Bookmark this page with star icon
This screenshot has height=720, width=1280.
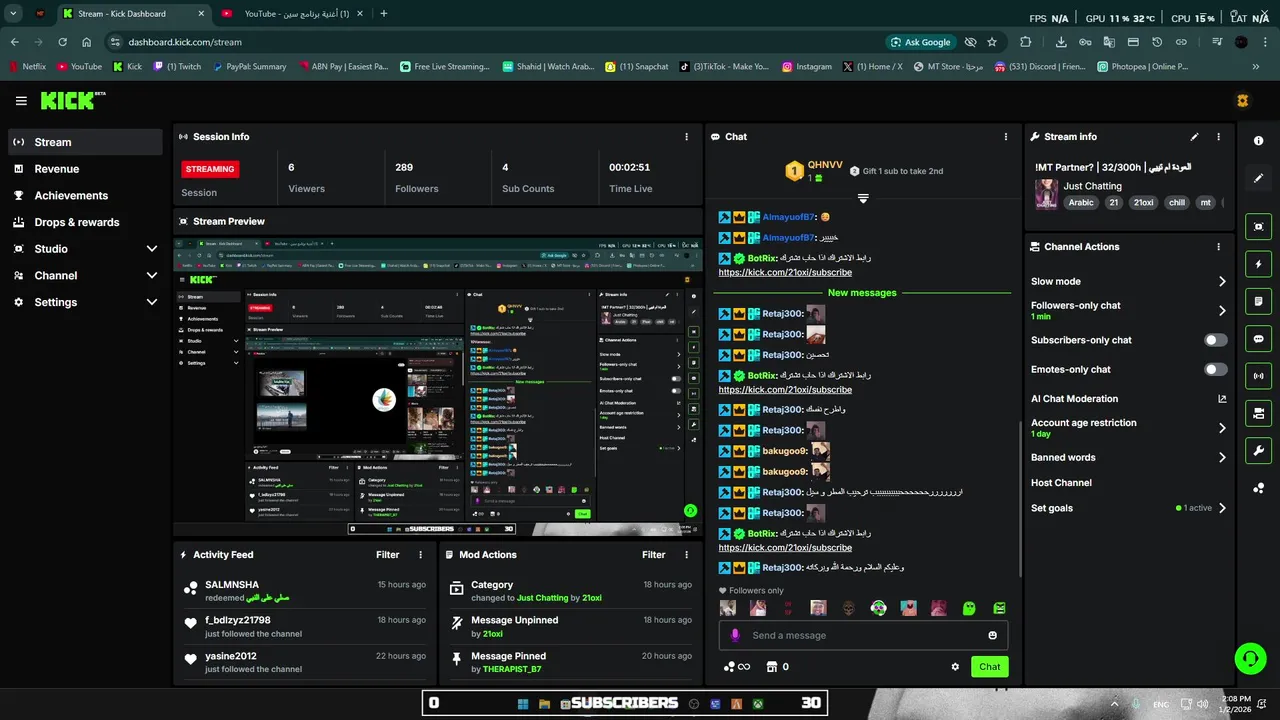tap(992, 42)
